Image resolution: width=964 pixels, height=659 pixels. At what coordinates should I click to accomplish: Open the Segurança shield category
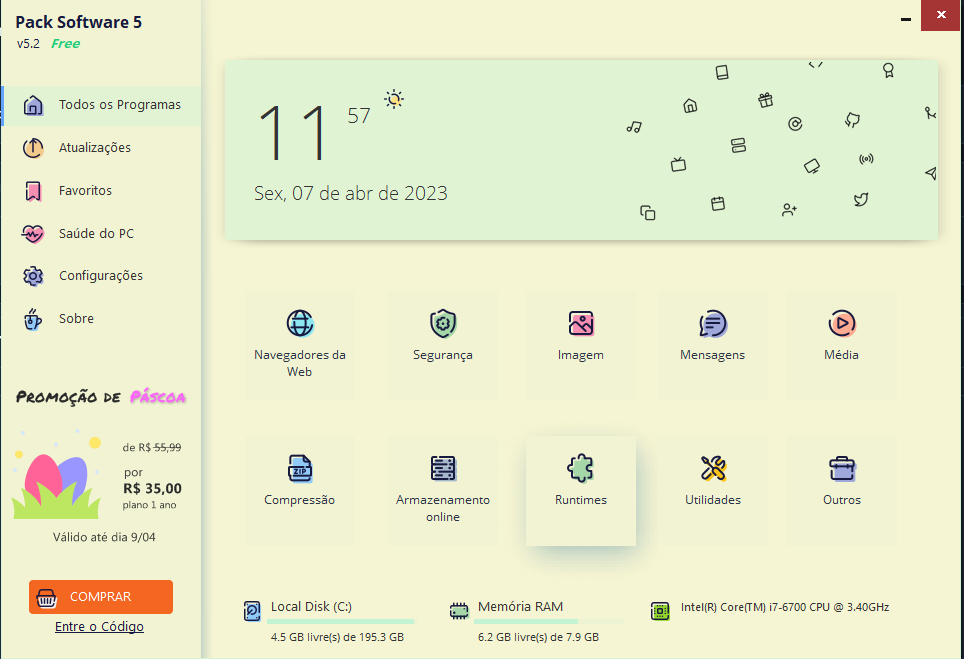pyautogui.click(x=443, y=346)
